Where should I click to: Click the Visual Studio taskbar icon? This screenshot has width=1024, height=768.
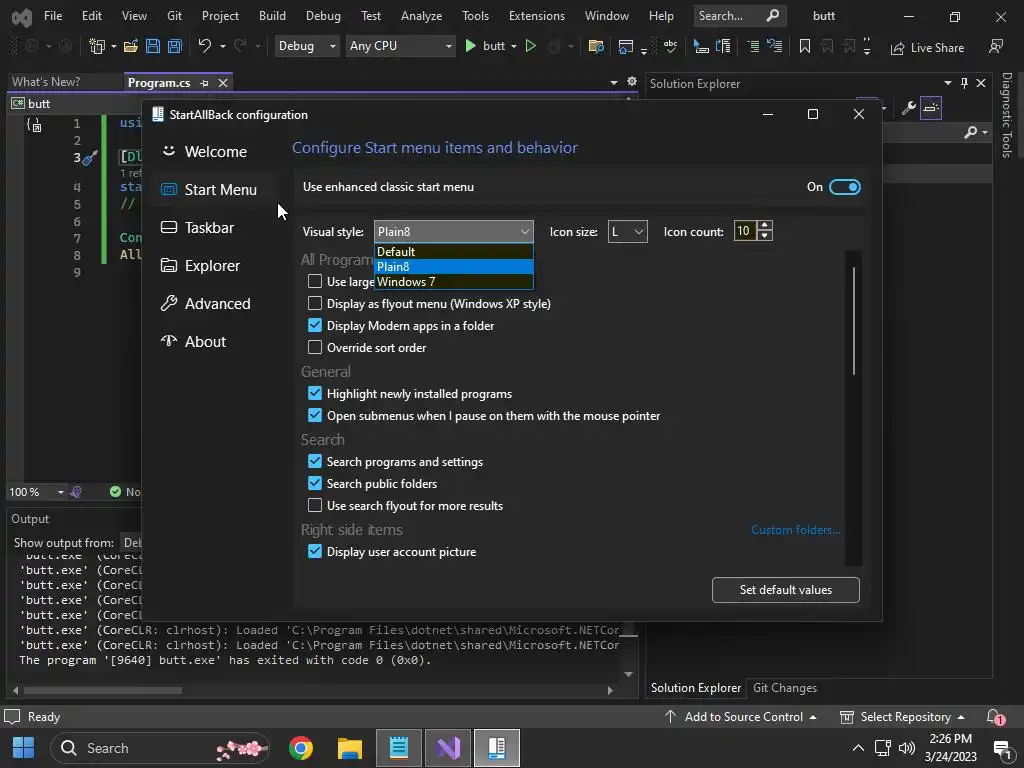point(448,748)
